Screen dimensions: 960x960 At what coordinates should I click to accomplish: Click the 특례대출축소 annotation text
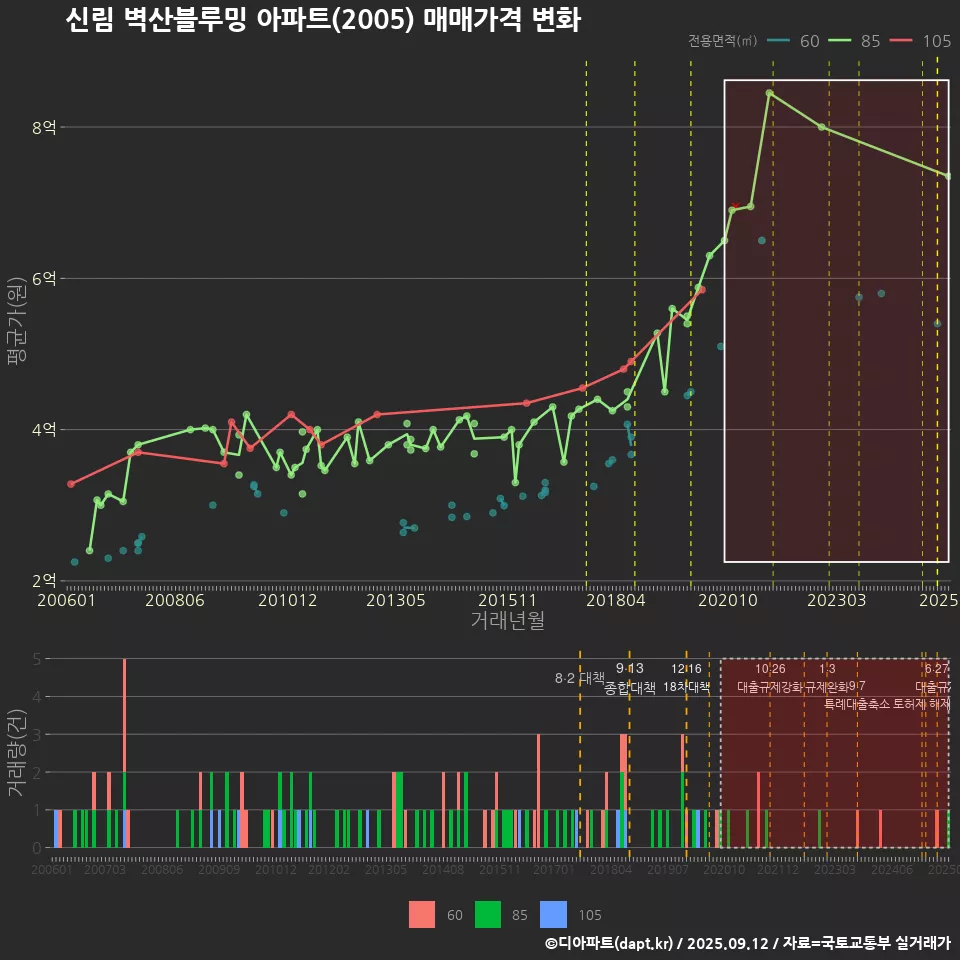click(x=857, y=704)
